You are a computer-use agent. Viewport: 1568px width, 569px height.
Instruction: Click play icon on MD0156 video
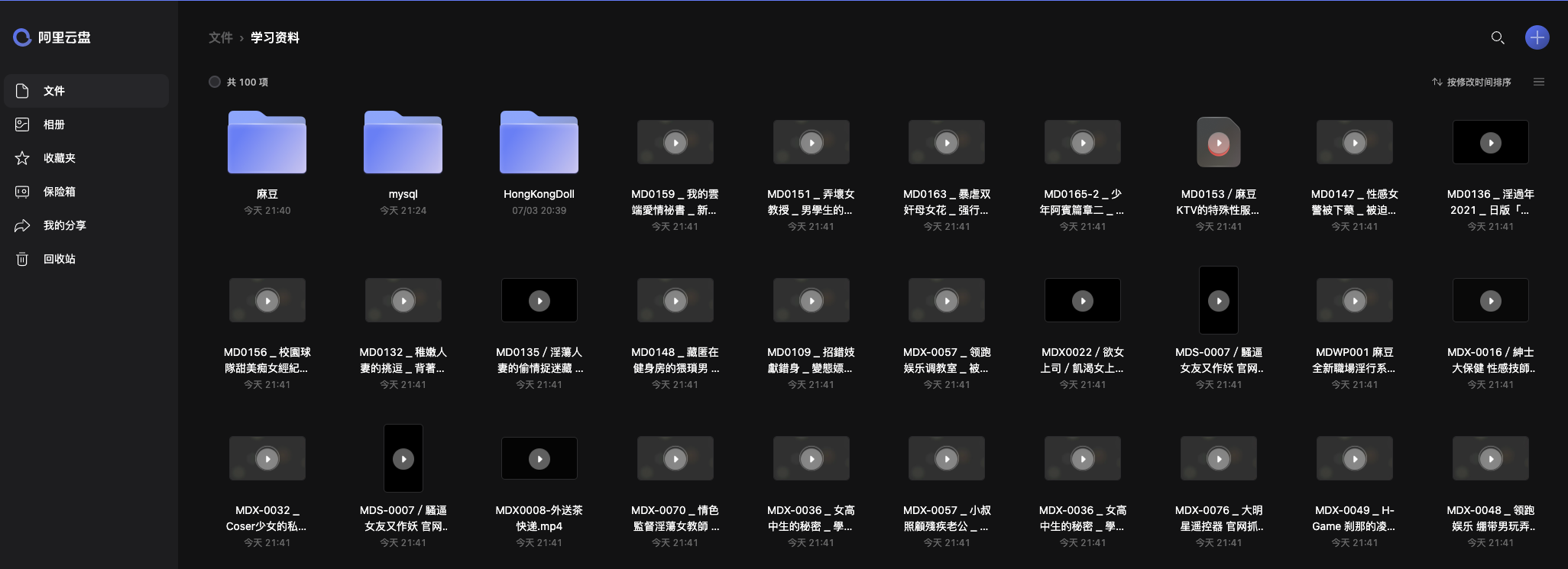tap(267, 300)
